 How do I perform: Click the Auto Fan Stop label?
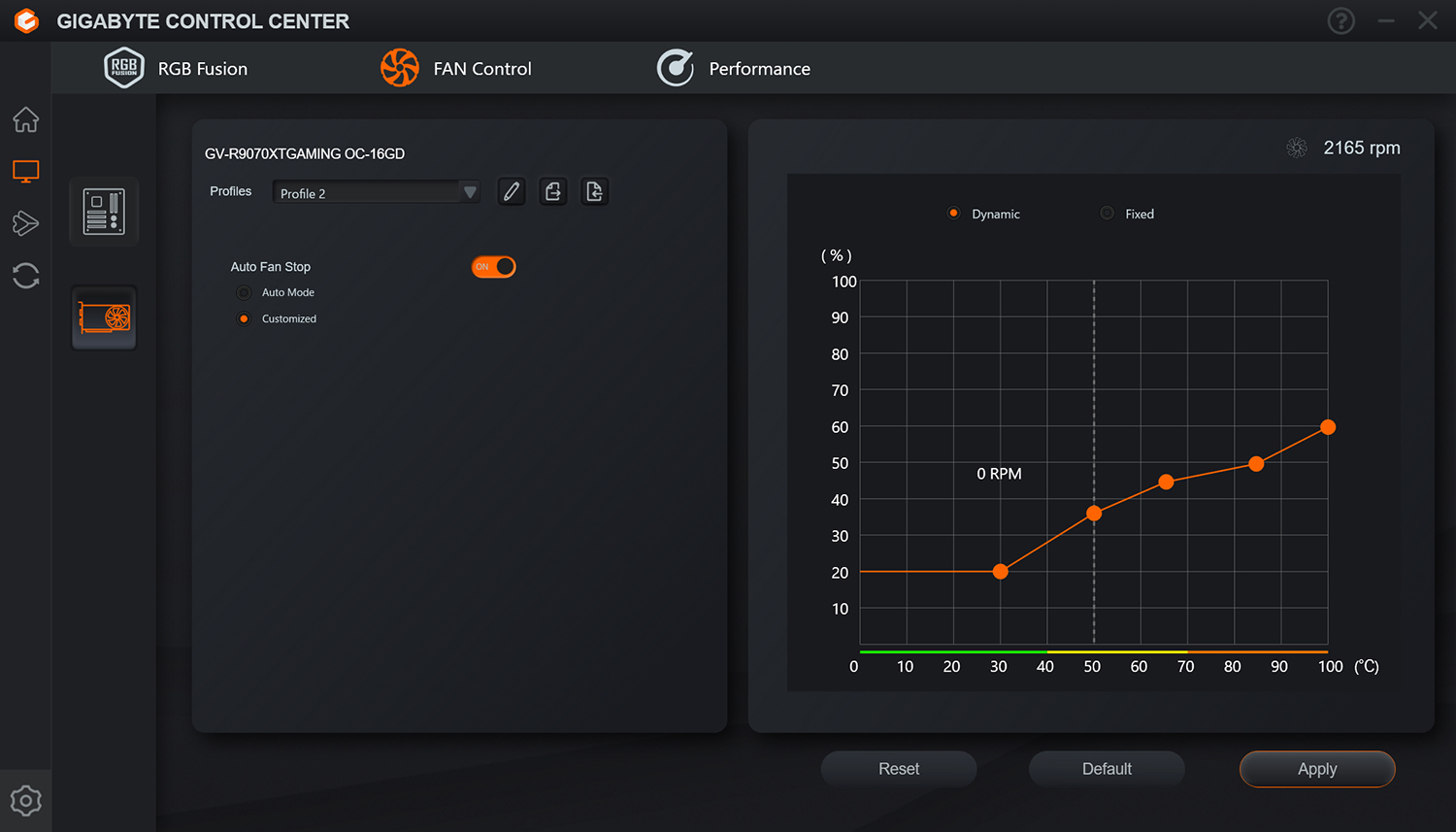271,267
